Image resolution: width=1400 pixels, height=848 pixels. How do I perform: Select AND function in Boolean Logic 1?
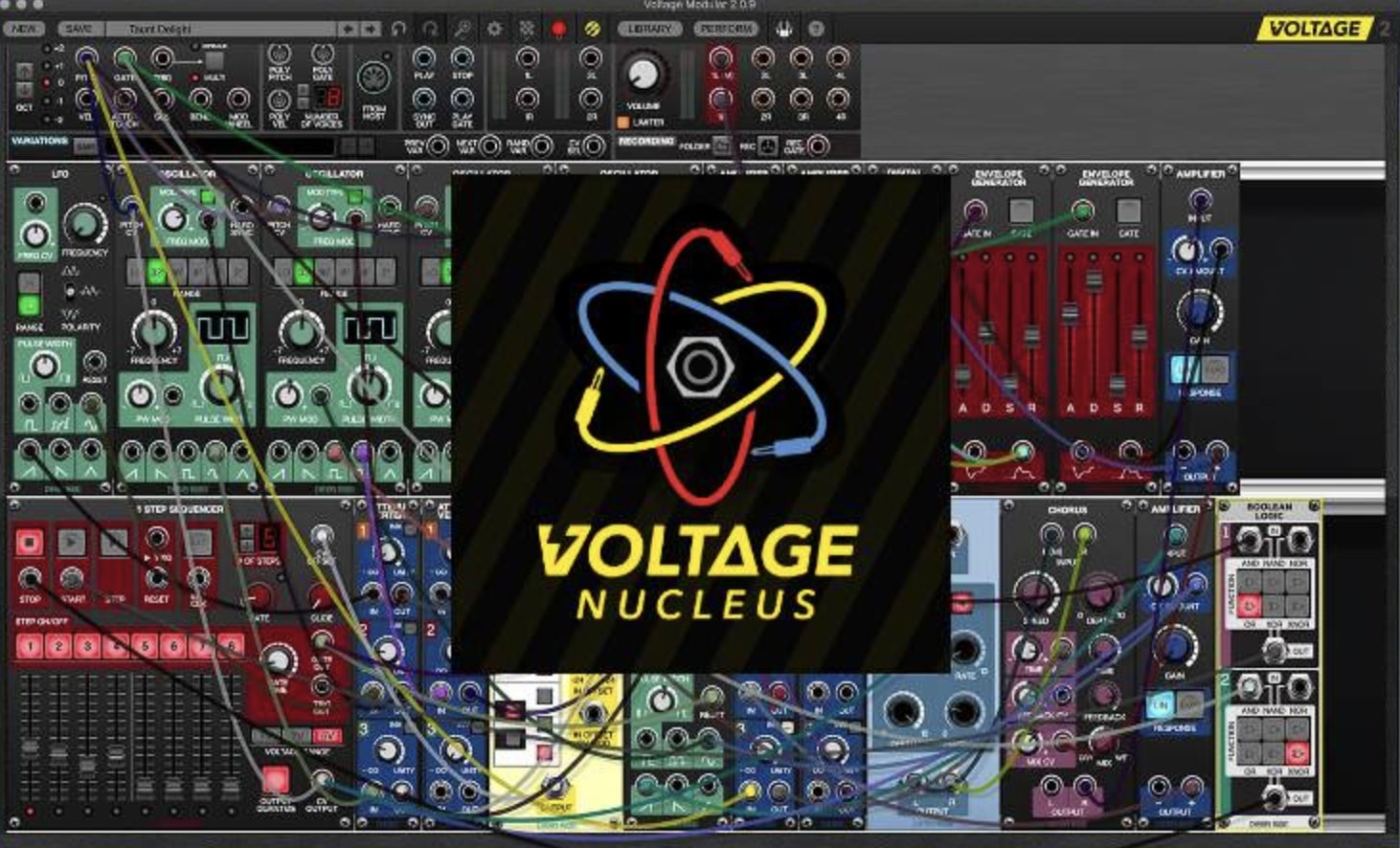click(1250, 582)
